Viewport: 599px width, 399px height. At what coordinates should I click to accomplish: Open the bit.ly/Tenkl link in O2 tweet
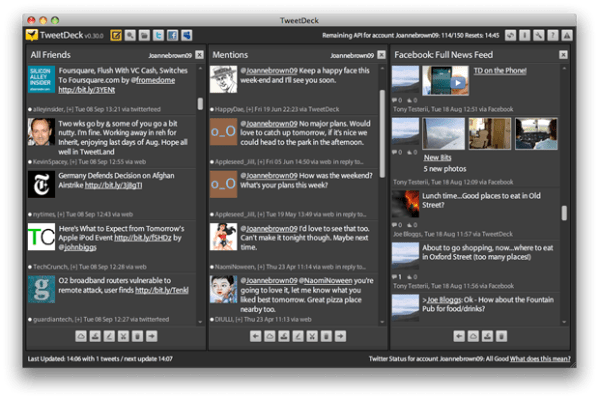click(162, 290)
